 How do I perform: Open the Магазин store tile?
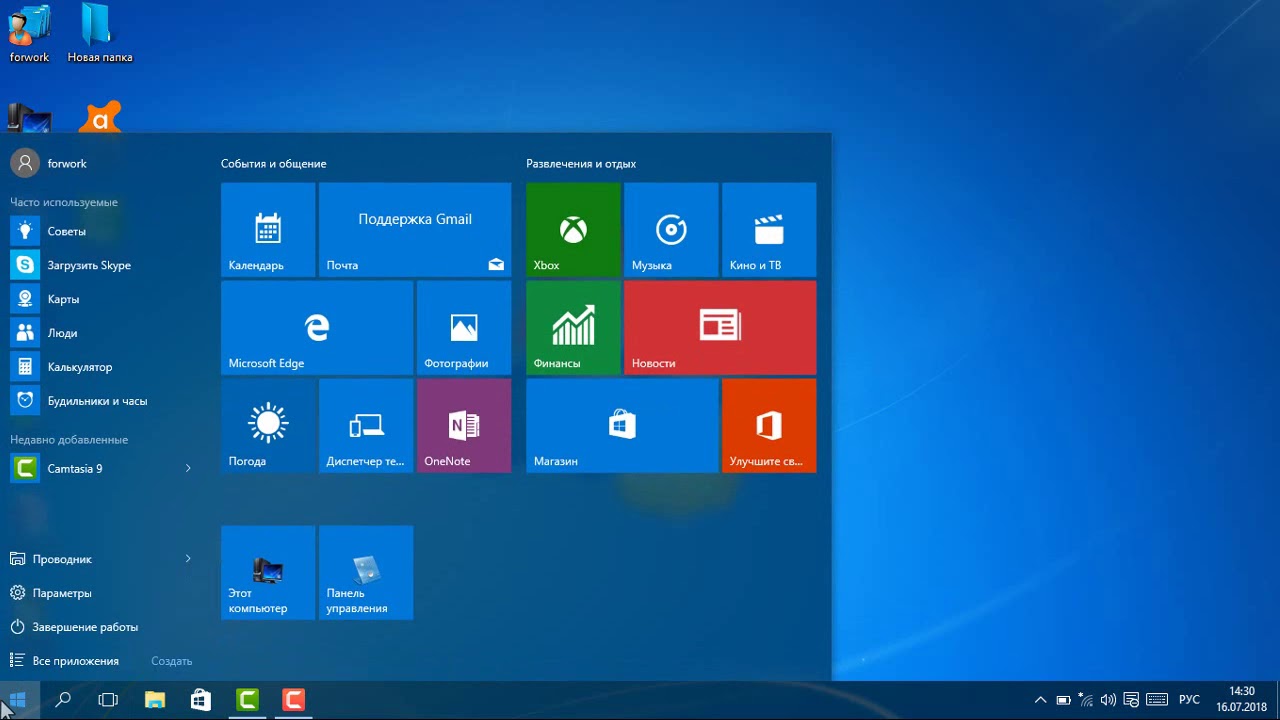(622, 425)
